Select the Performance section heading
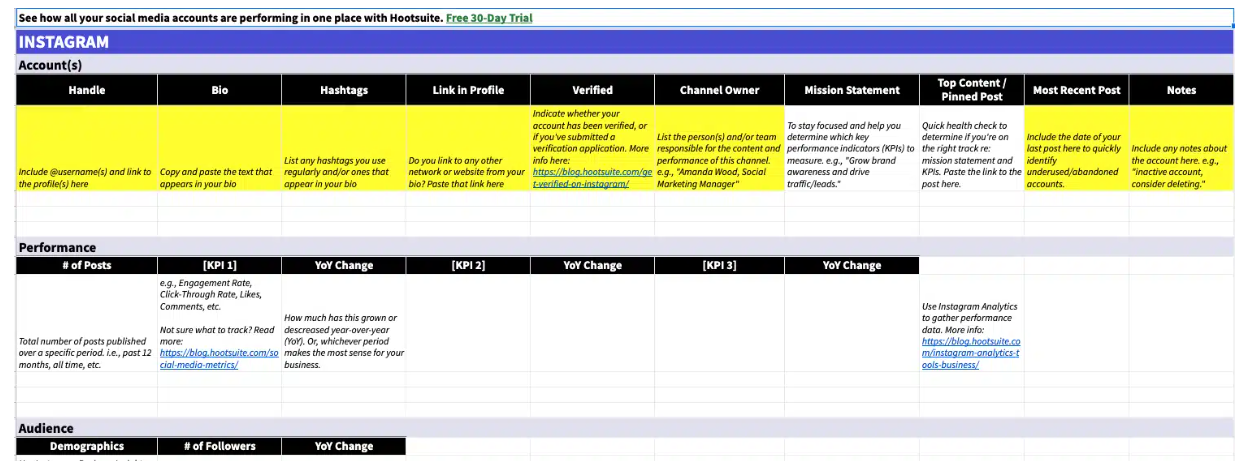The width and height of the screenshot is (1255, 461). (625, 247)
